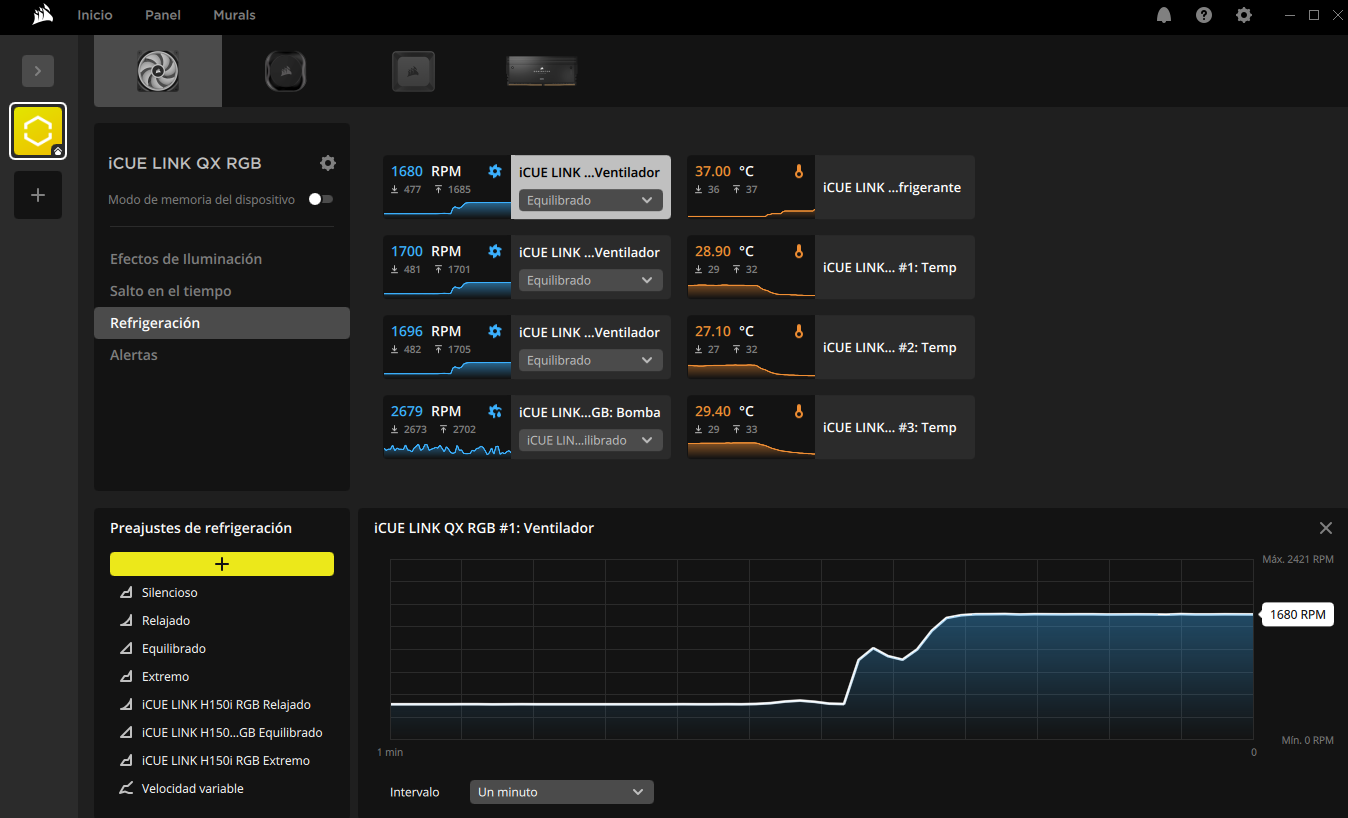
Task: Click thermometer icon on 28.90 °C card
Action: [x=798, y=251]
